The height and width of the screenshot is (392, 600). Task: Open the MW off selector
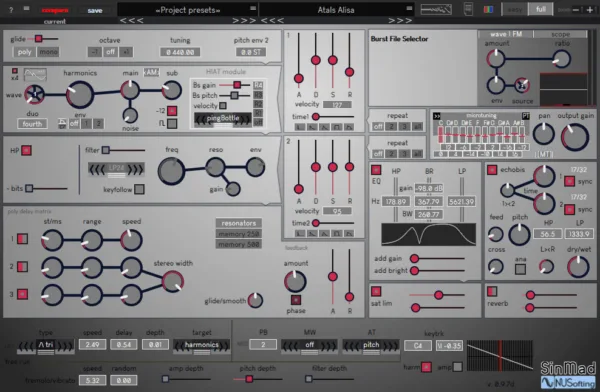(309, 345)
